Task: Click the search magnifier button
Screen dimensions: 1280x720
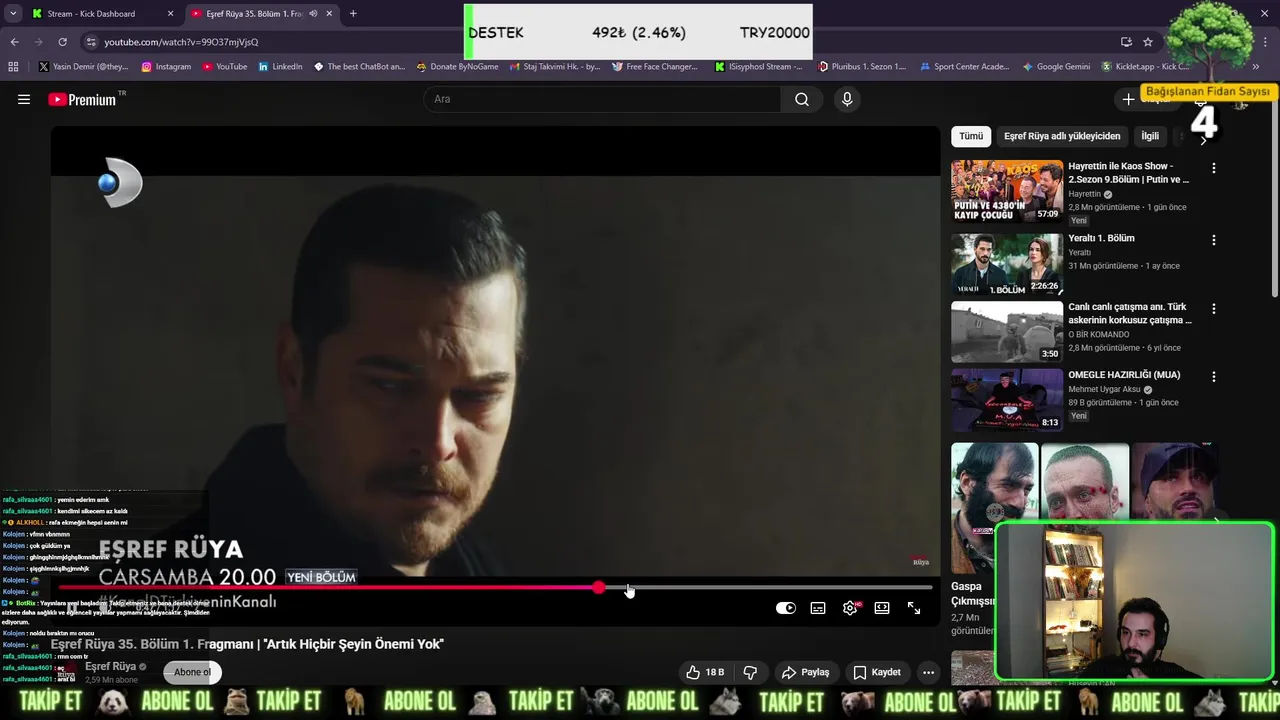Action: pyautogui.click(x=802, y=99)
